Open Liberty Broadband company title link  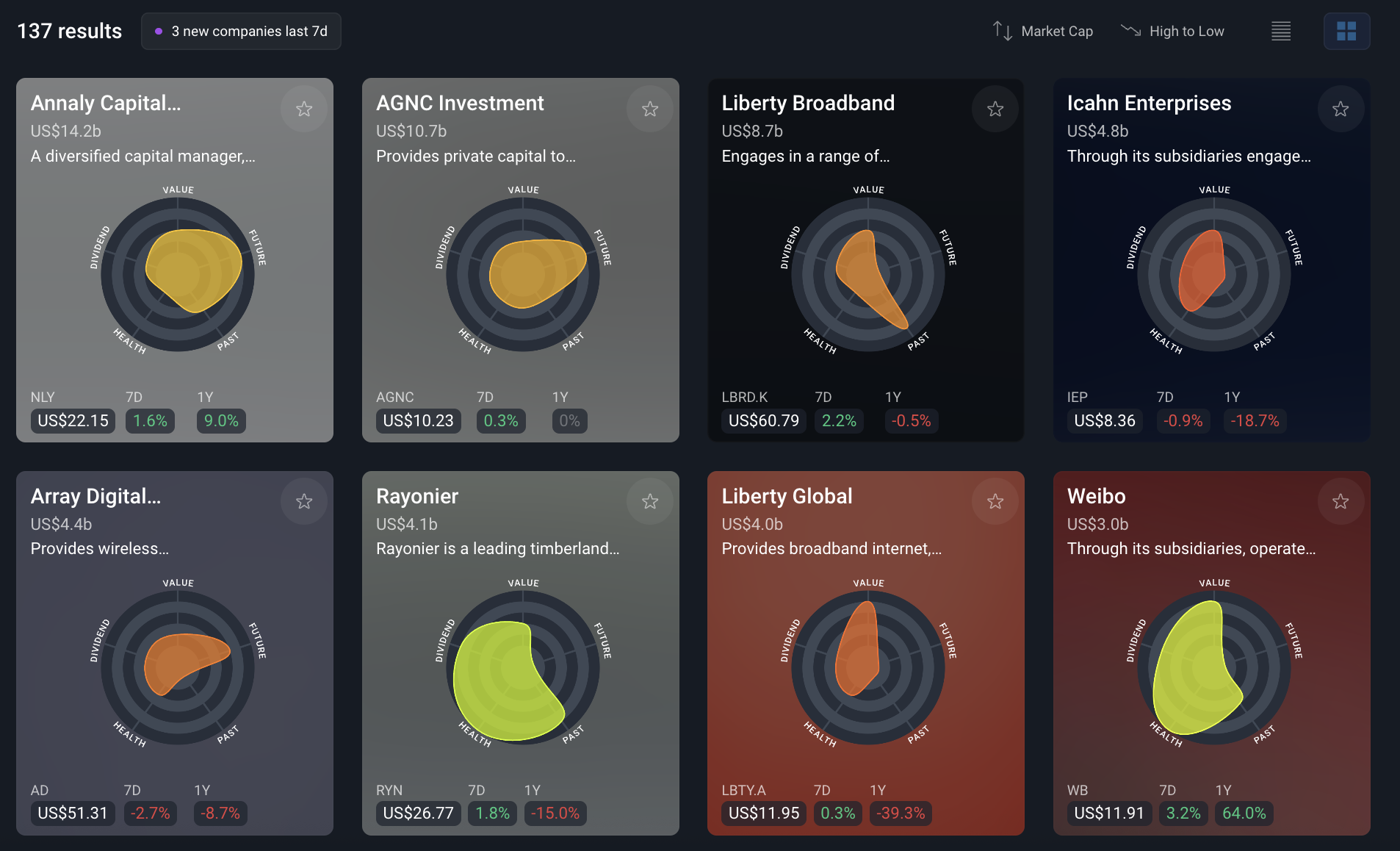tap(808, 103)
